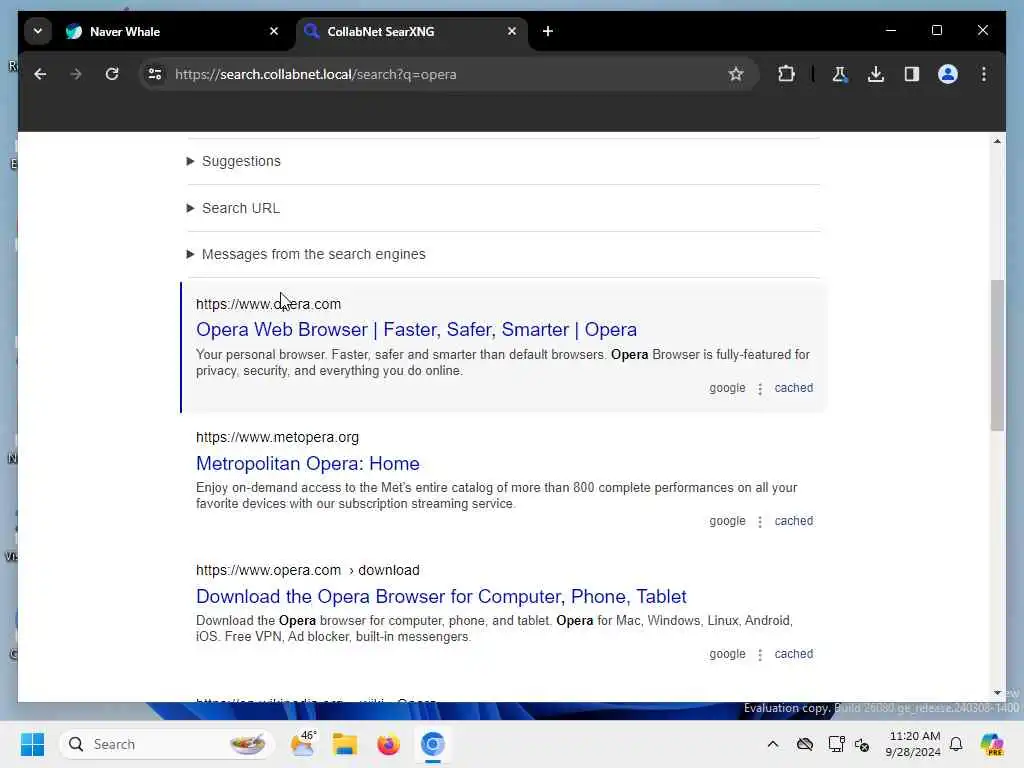Image resolution: width=1024 pixels, height=768 pixels.
Task: Open a new browser tab
Action: 547,31
